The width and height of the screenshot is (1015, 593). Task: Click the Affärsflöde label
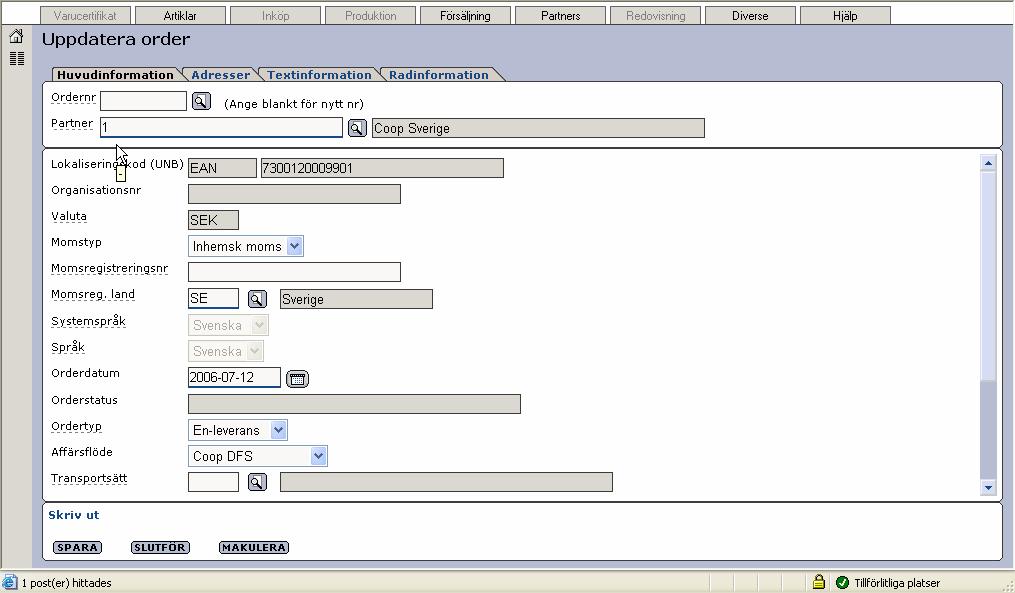tap(82, 452)
